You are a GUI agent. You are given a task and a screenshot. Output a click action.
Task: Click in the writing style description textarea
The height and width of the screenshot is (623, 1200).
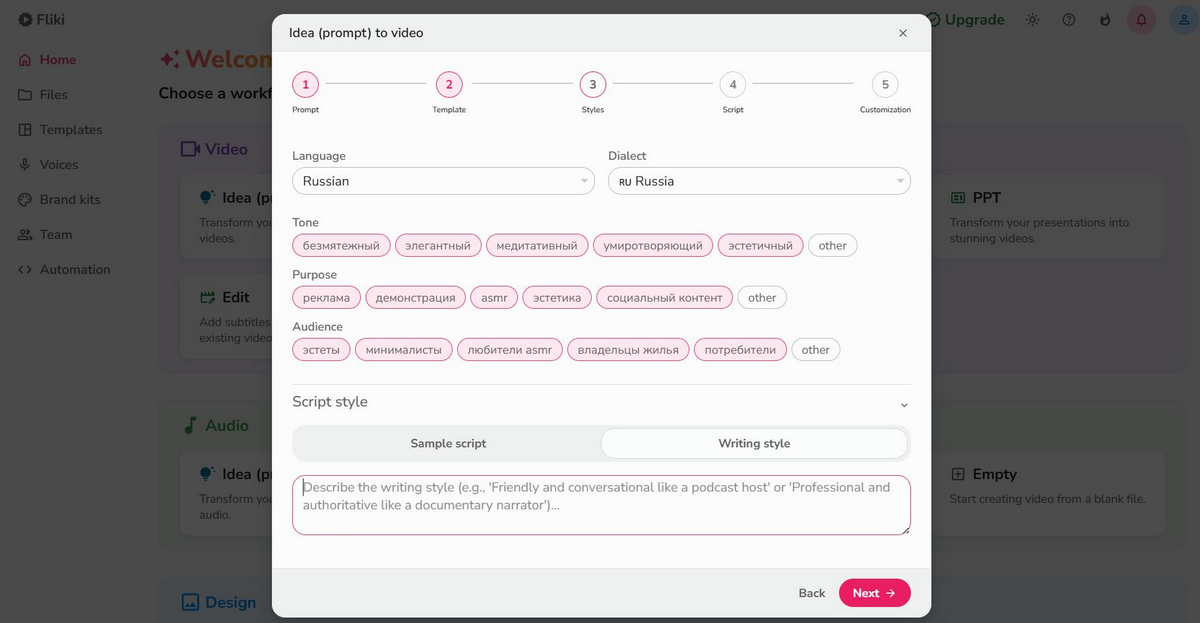(601, 505)
